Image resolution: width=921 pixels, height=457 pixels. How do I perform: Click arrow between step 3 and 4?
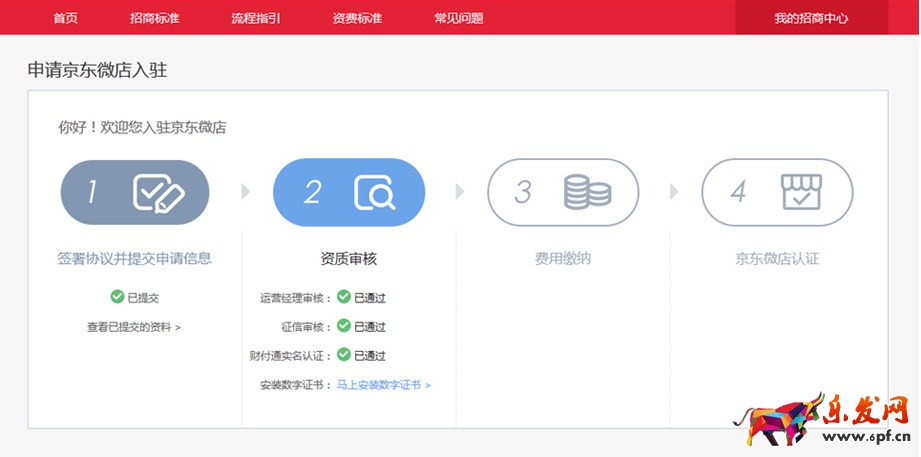674,192
